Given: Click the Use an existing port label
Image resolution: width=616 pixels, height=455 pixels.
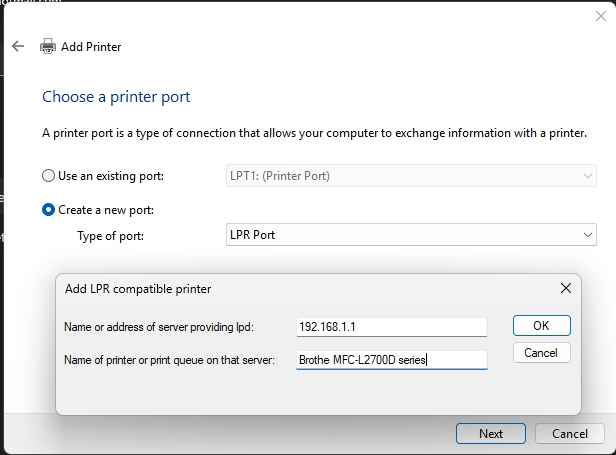Looking at the screenshot, I should [x=111, y=176].
